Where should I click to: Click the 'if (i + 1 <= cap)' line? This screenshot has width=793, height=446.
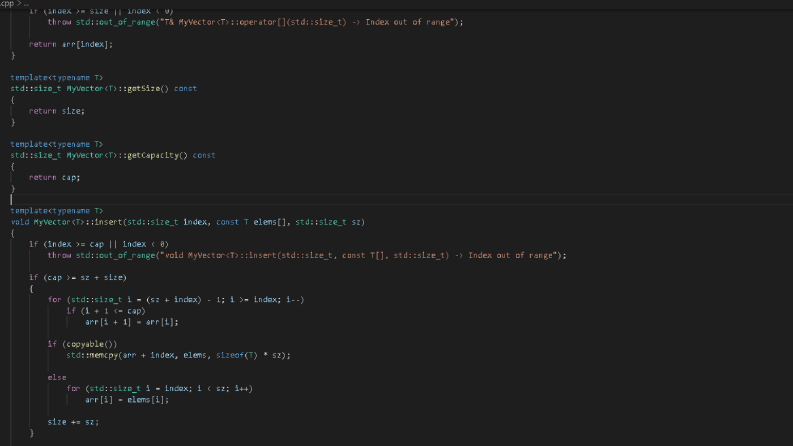[x=106, y=311]
